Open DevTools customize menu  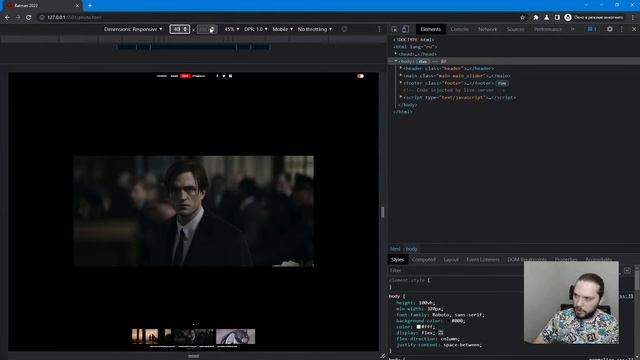coord(622,29)
